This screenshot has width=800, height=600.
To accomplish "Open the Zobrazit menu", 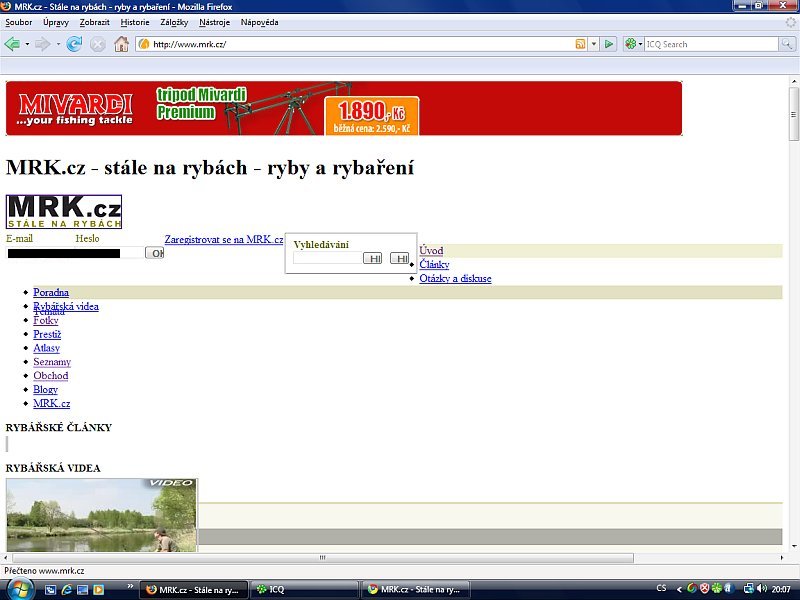I will [94, 22].
